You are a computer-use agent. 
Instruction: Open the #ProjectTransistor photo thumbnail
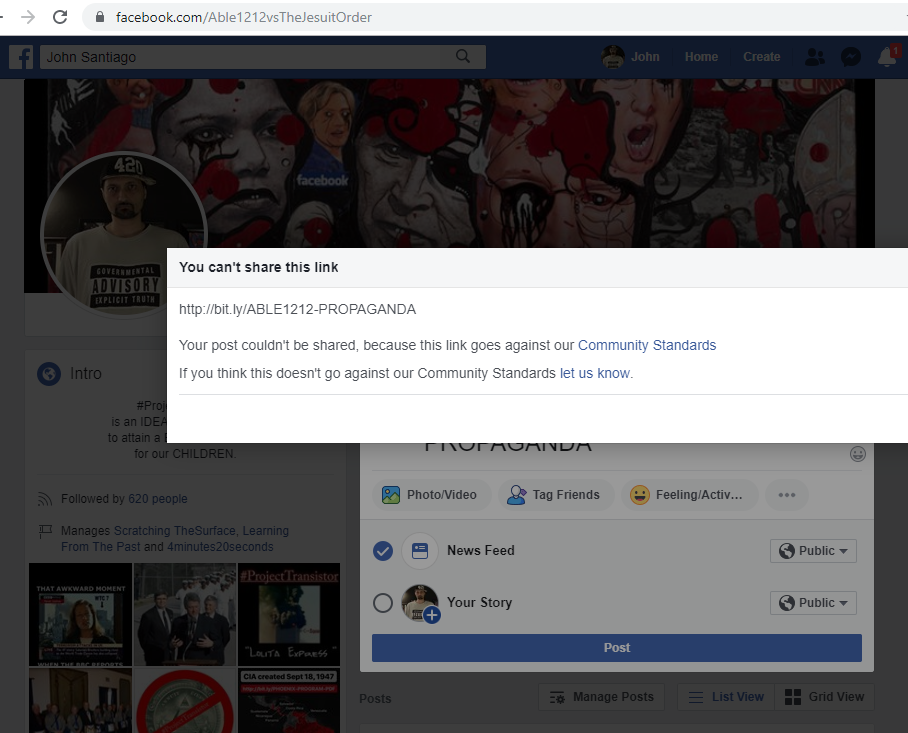coord(289,614)
